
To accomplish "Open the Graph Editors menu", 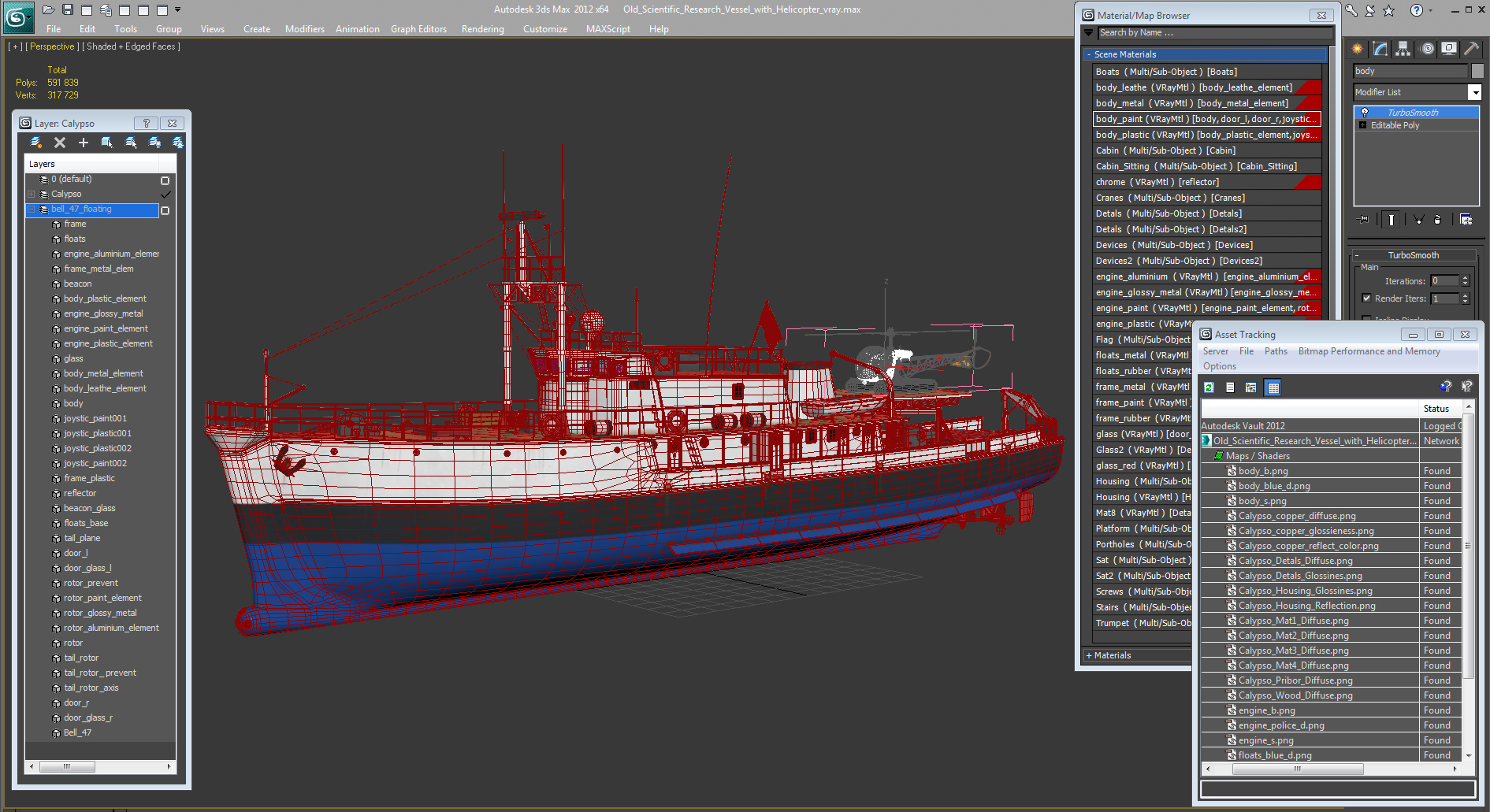I will click(x=418, y=29).
